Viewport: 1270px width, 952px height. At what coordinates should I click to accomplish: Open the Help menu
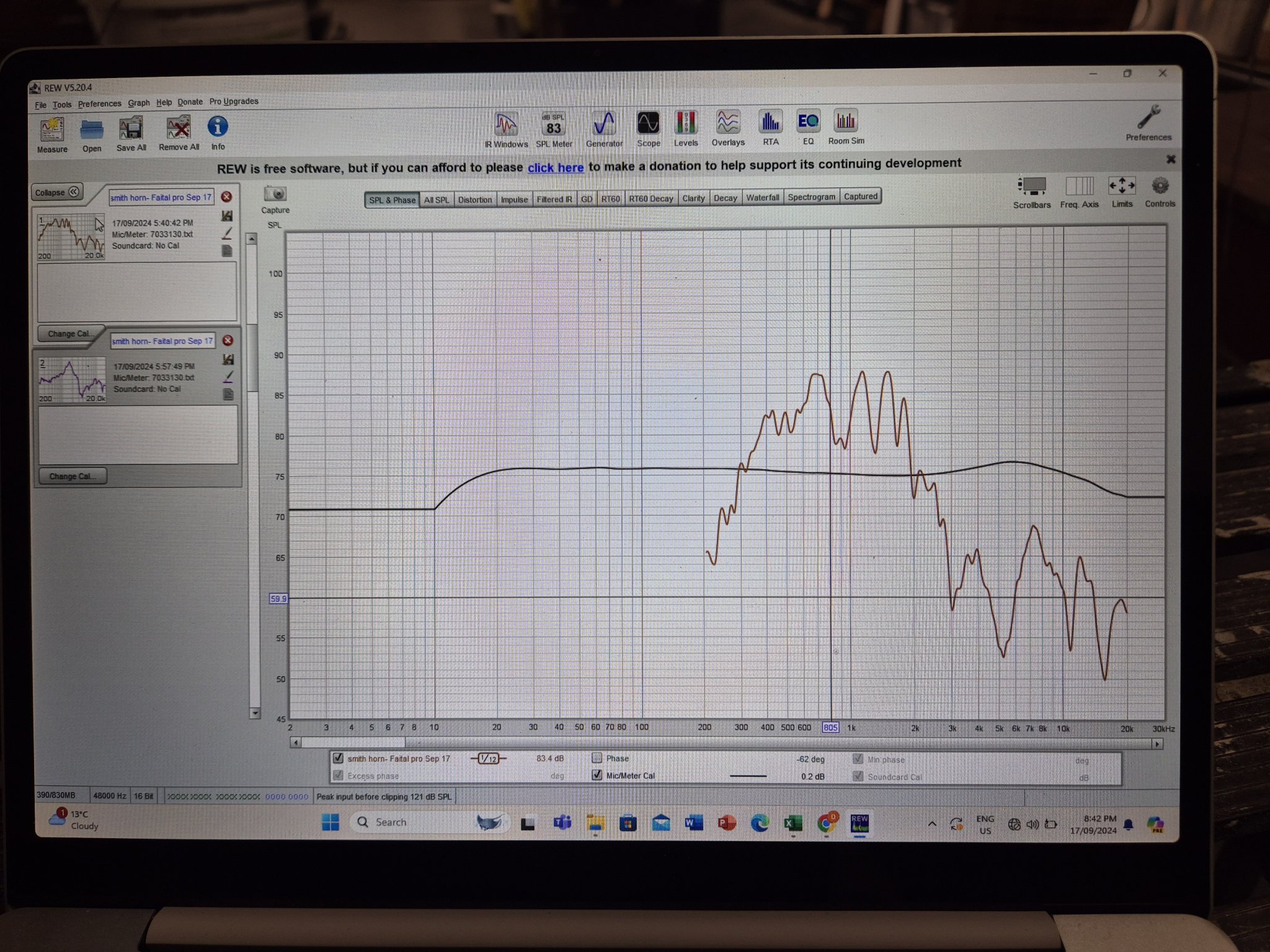pos(164,102)
